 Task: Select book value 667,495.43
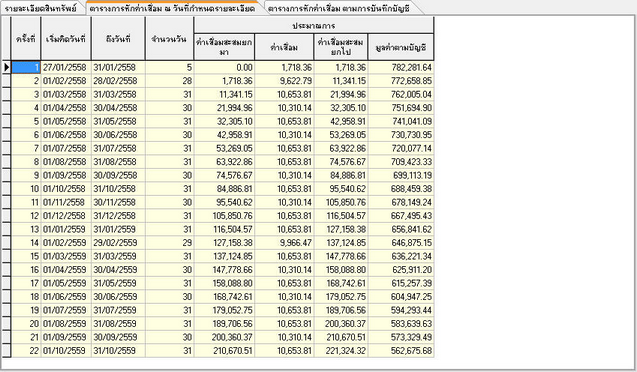(x=401, y=216)
